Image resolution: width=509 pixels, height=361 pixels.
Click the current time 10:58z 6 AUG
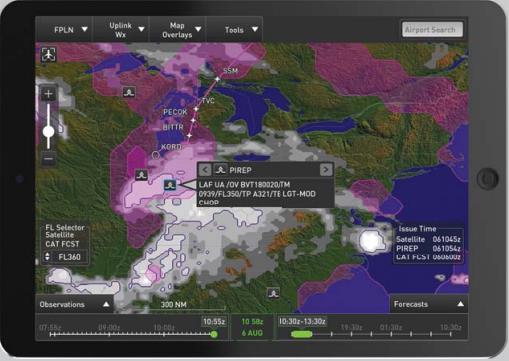click(x=252, y=327)
